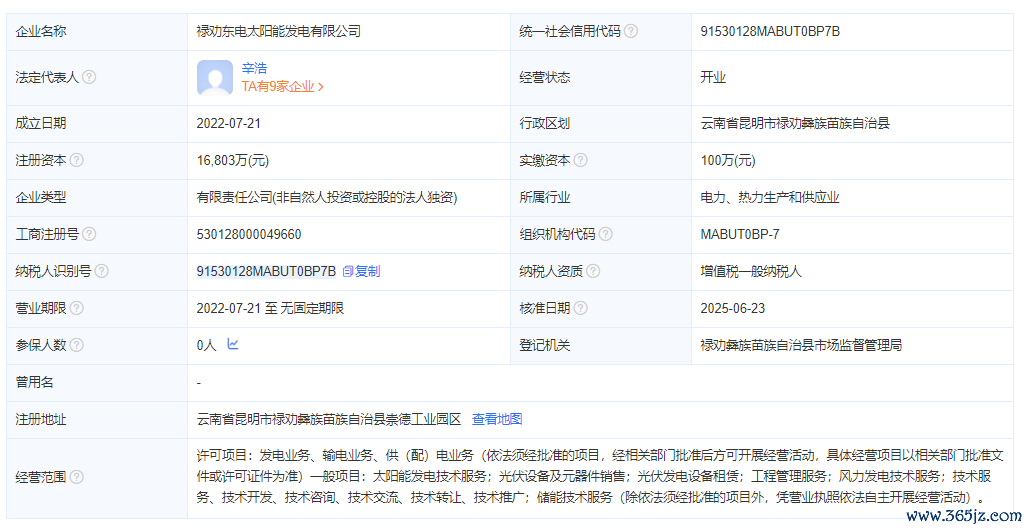
Task: Click industry value 电力、热力生产和供应业
Action: (x=770, y=197)
